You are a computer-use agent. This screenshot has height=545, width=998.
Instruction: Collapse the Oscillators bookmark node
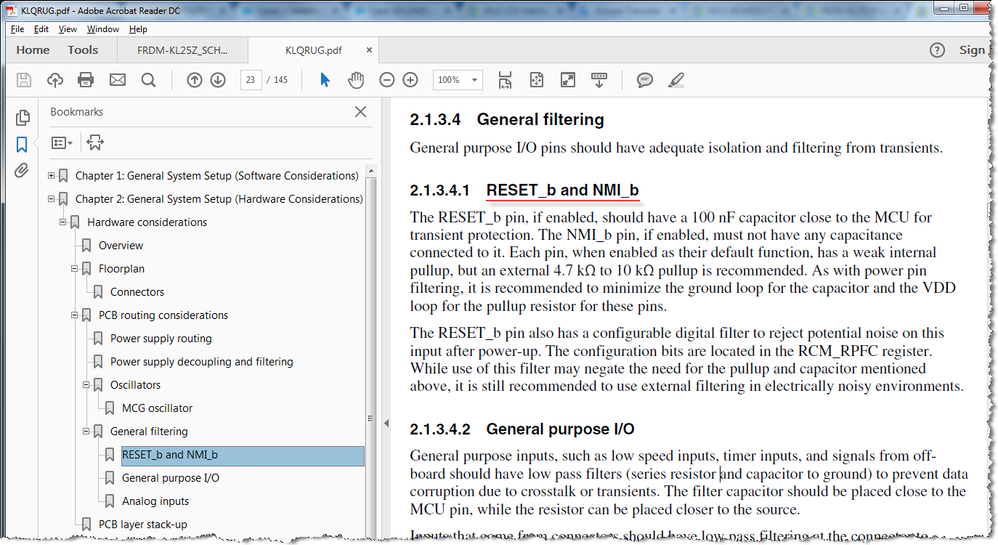click(x=86, y=385)
